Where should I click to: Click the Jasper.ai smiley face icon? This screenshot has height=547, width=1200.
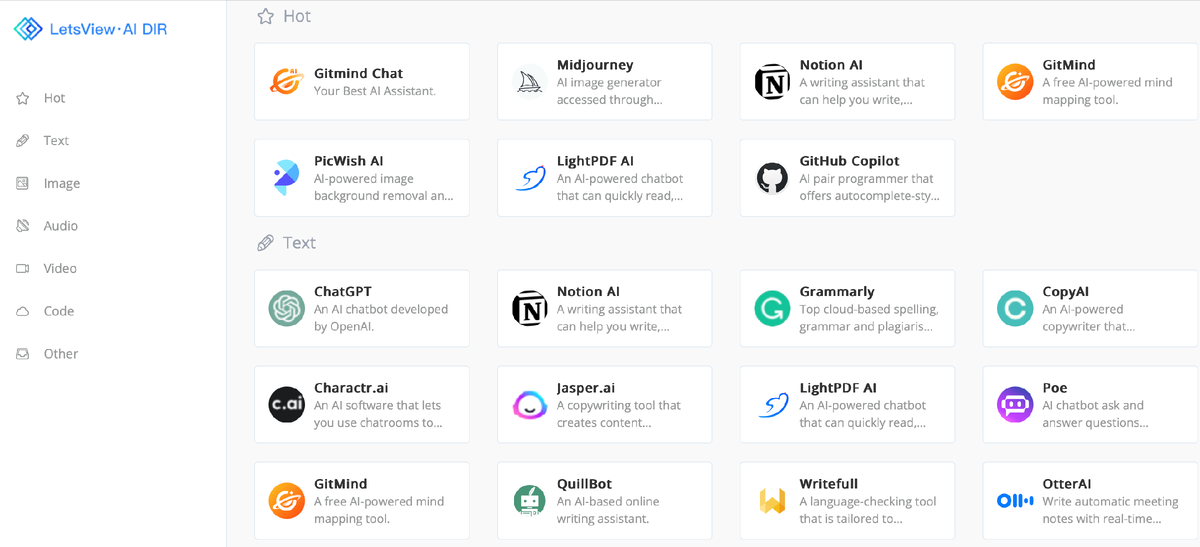click(530, 405)
